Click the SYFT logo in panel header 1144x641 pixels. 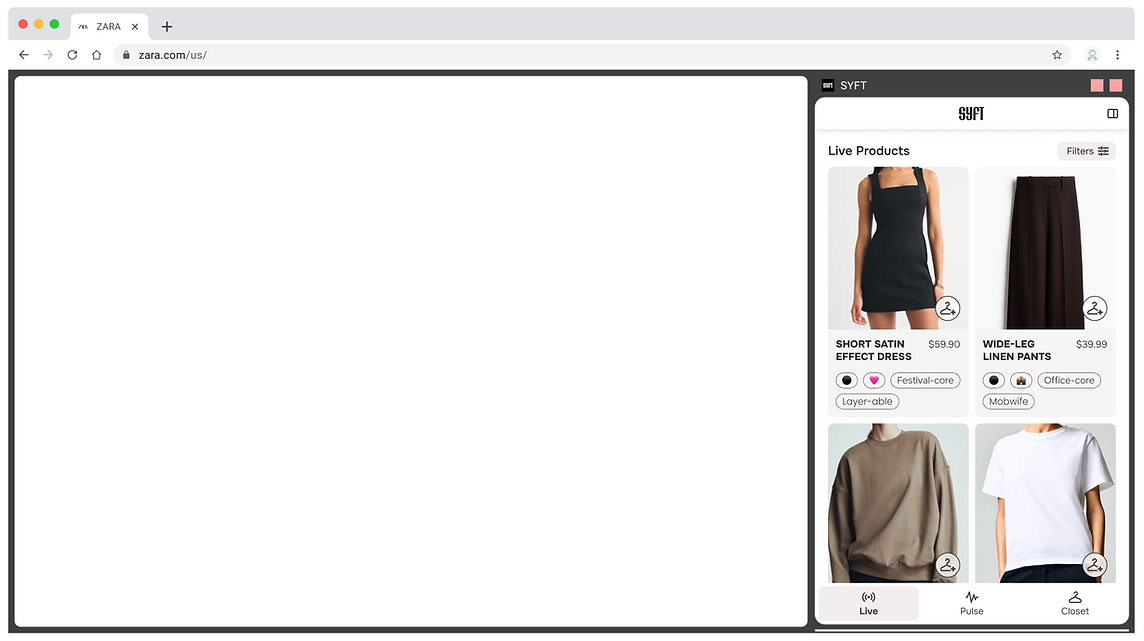[x=971, y=114]
